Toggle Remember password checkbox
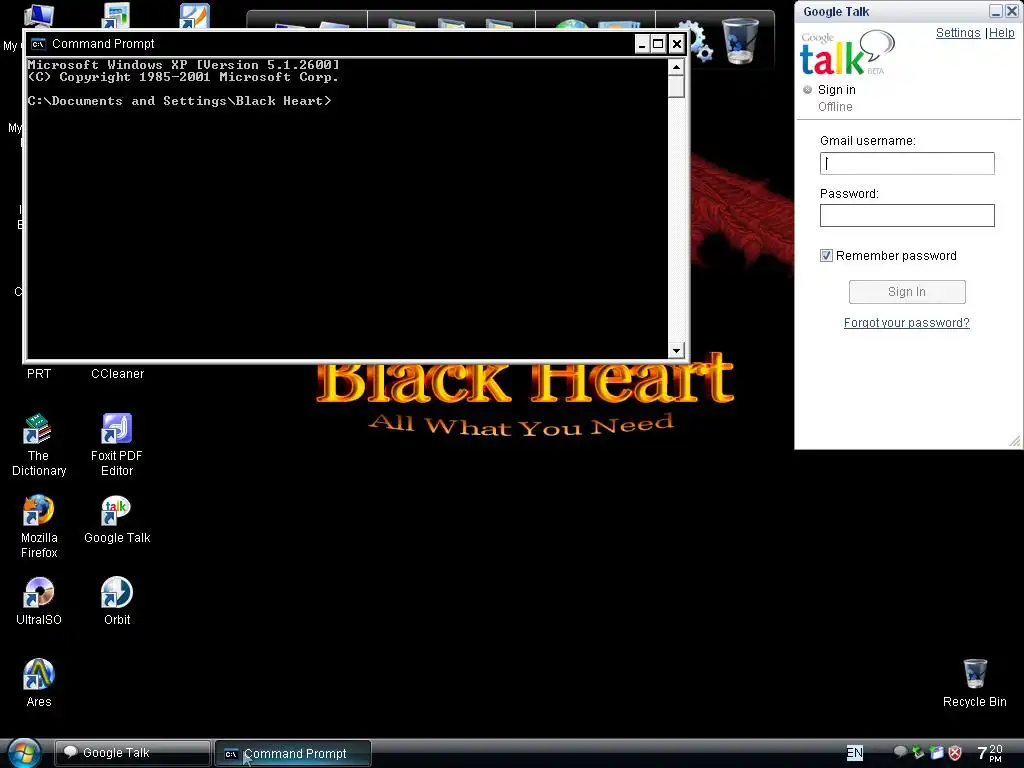This screenshot has width=1024, height=768. tap(826, 255)
